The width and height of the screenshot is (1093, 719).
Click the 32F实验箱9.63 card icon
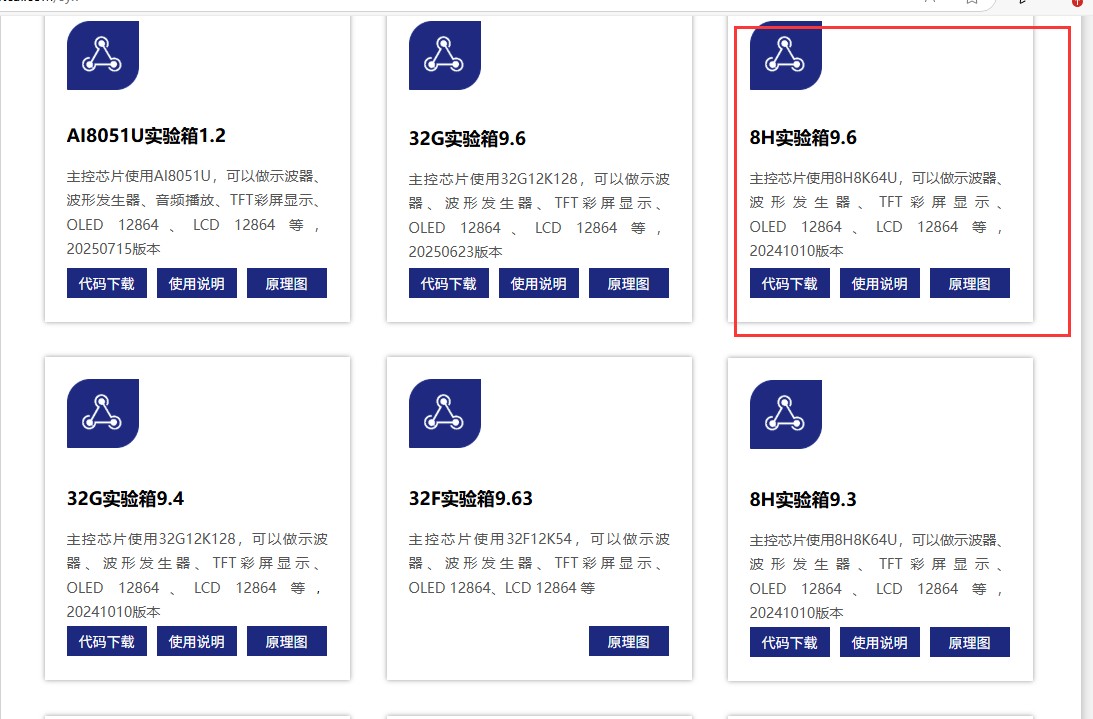click(x=445, y=414)
